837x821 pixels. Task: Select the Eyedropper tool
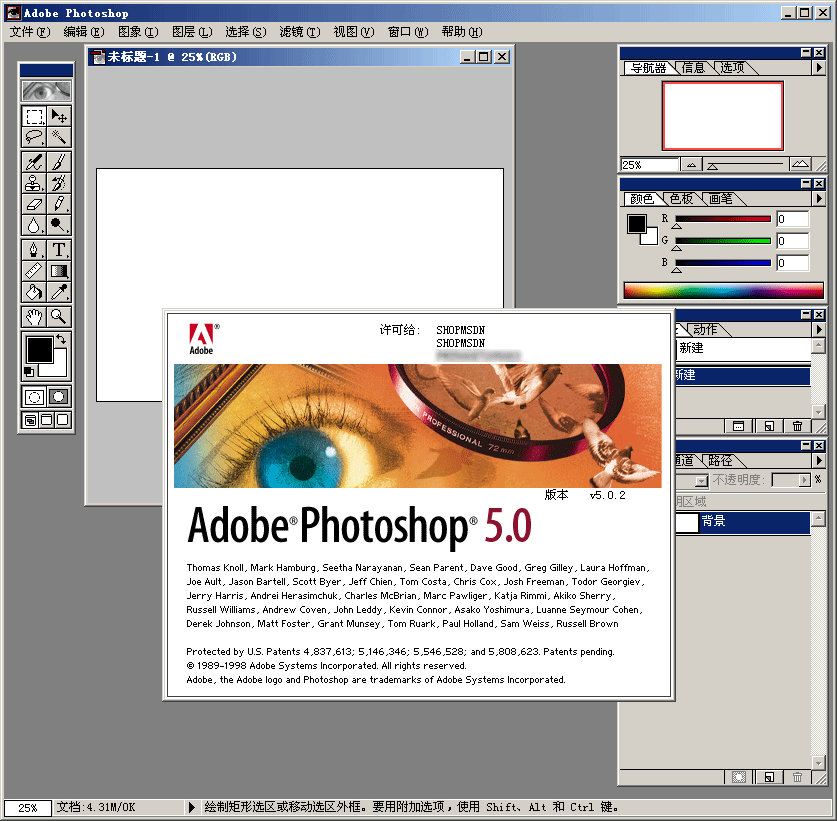(59, 292)
